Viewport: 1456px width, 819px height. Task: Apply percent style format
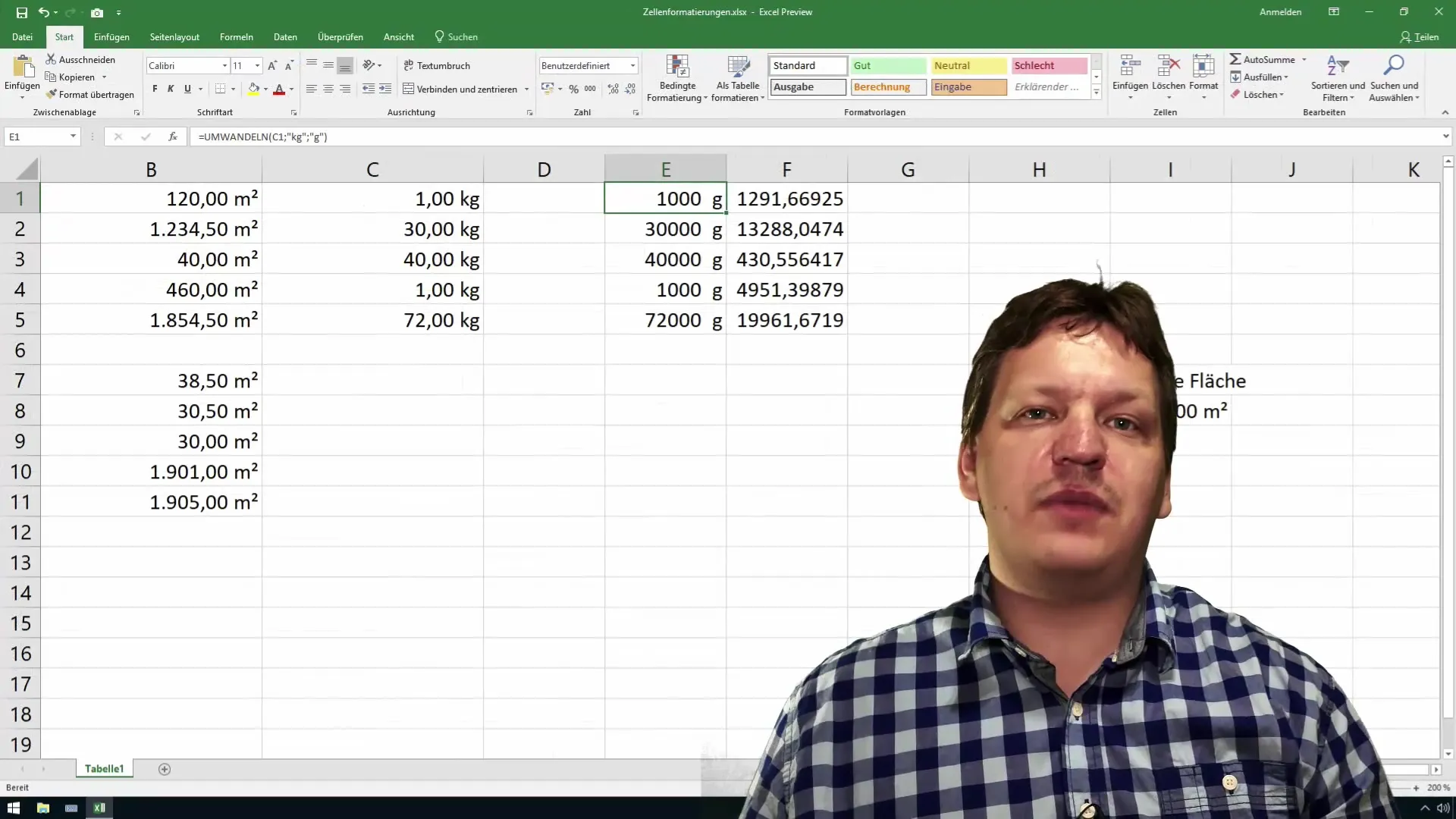[x=574, y=89]
